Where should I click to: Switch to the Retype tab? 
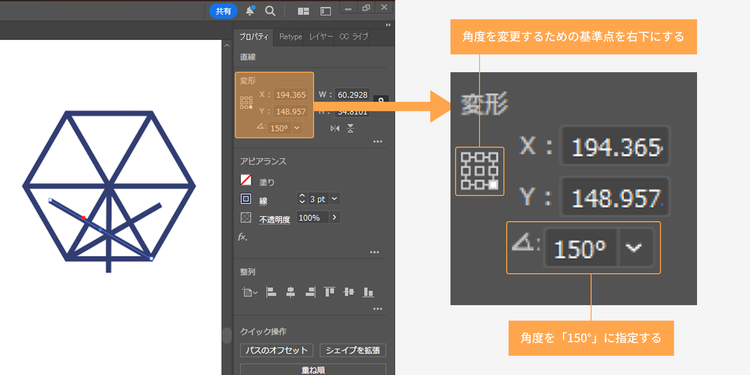291,37
